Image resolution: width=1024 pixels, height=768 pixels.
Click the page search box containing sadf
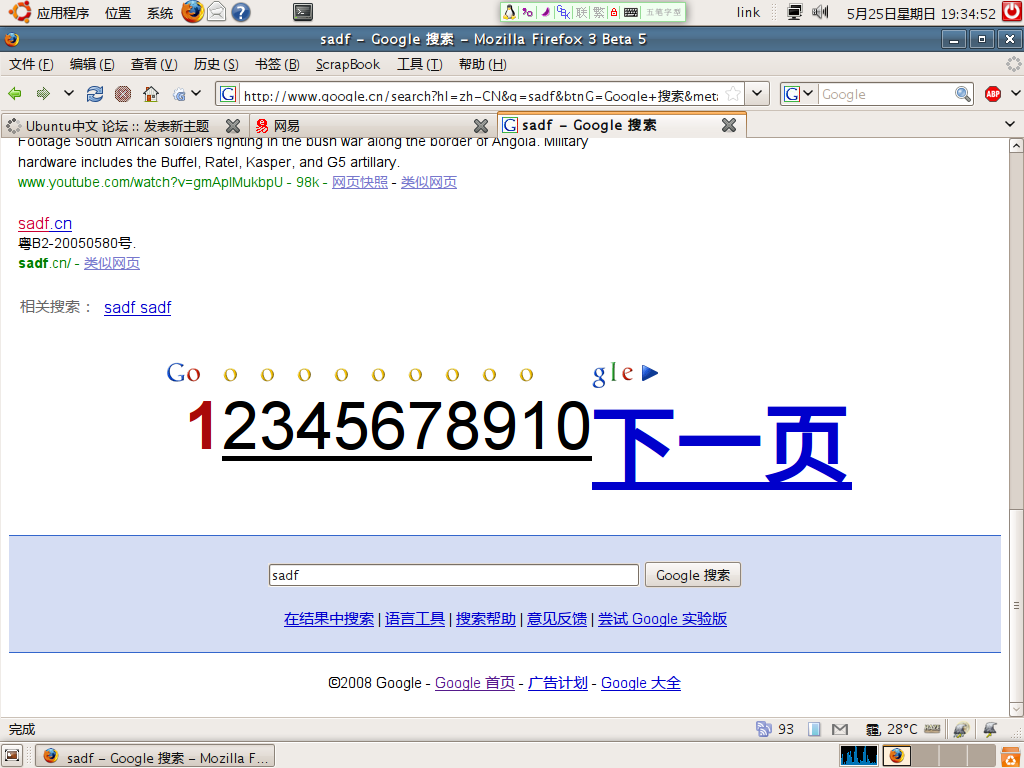pyautogui.click(x=454, y=575)
